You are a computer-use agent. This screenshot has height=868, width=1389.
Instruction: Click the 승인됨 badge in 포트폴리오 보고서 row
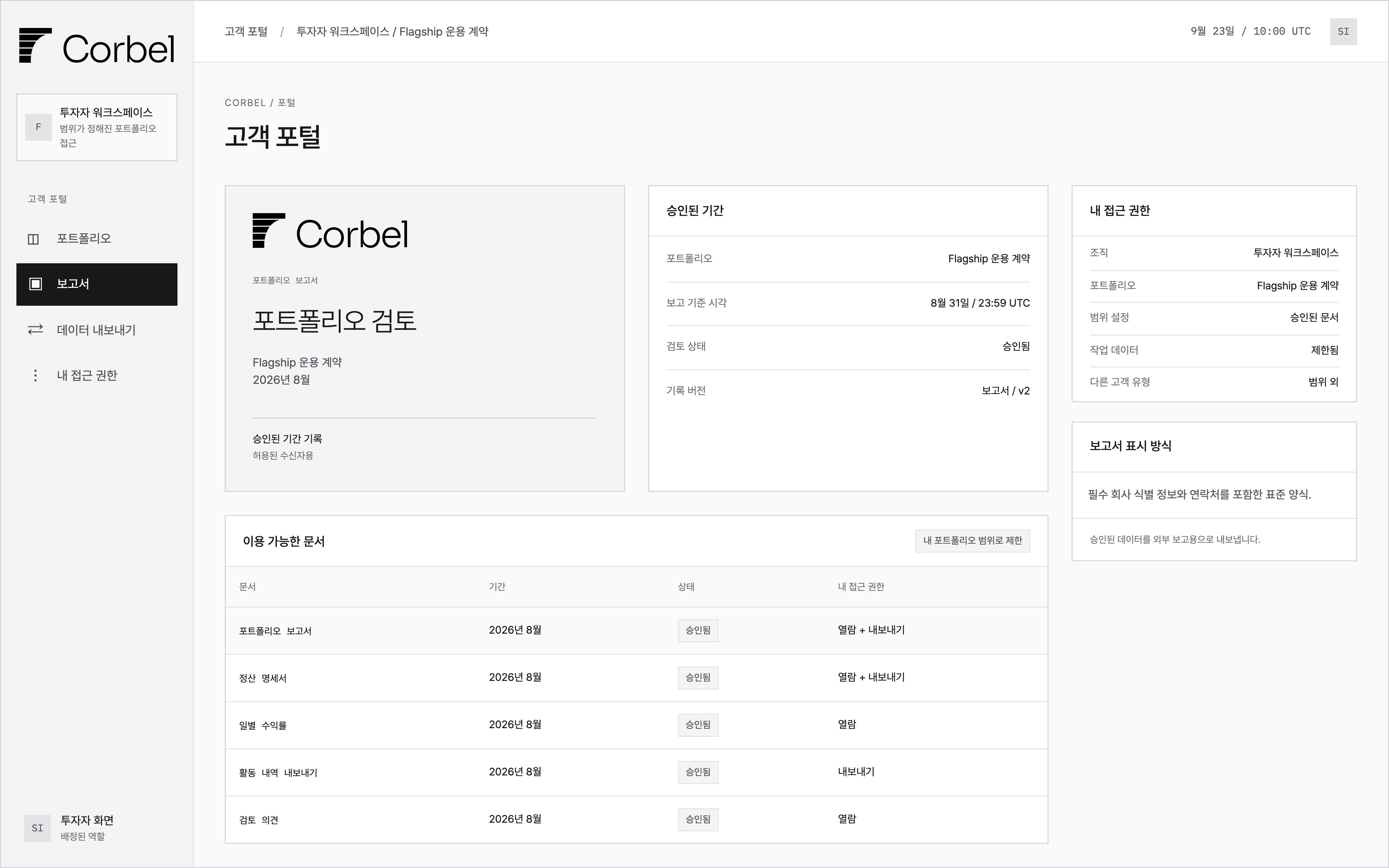698,630
